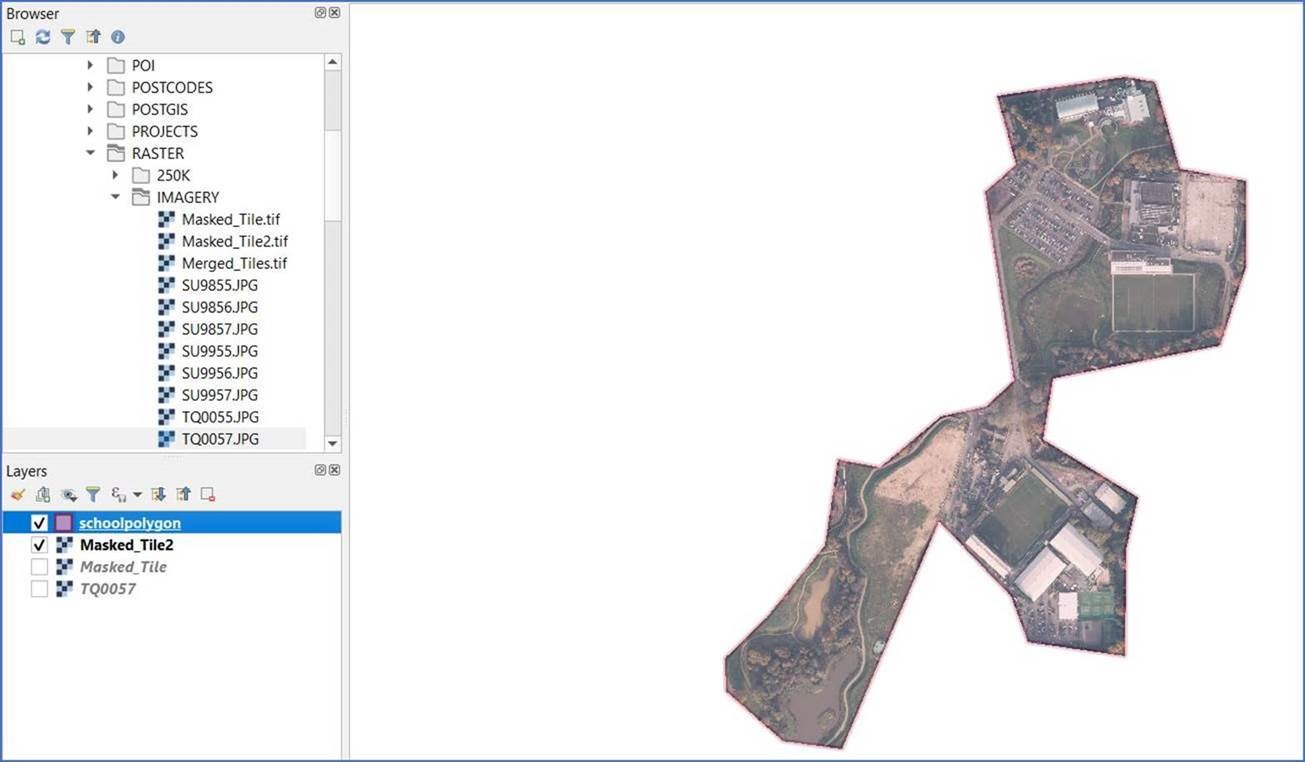Expand all layers in Layers panel
Screen dimensions: 1305x762
[x=158, y=494]
